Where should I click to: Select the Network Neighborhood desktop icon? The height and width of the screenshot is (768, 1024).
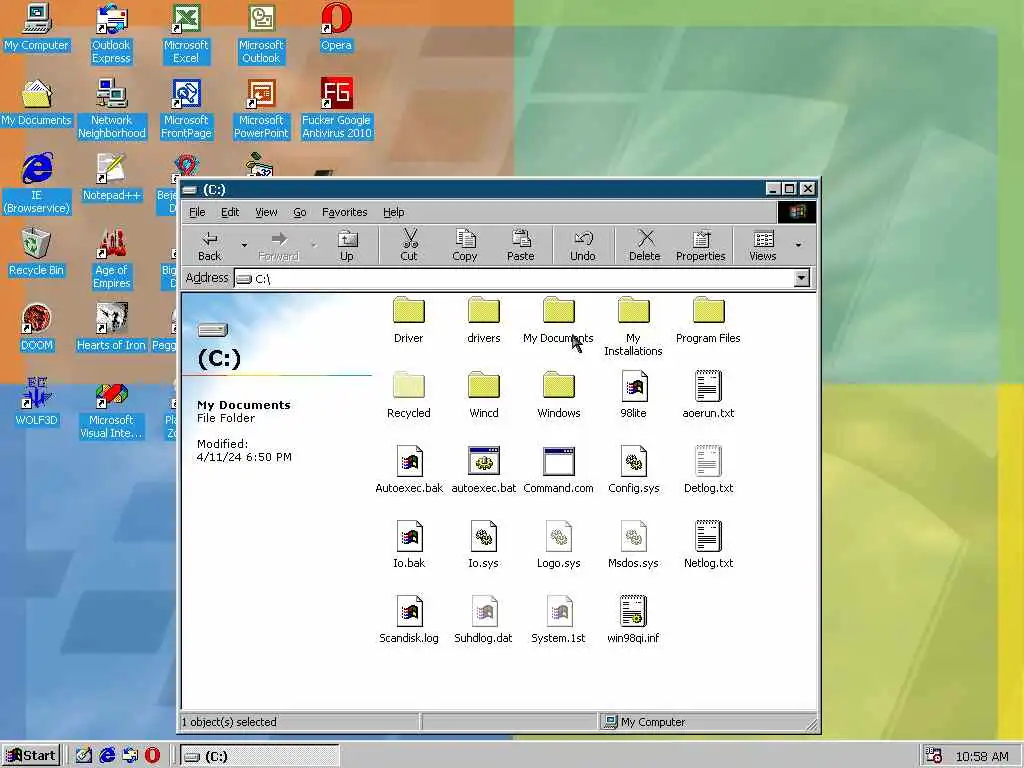(112, 108)
